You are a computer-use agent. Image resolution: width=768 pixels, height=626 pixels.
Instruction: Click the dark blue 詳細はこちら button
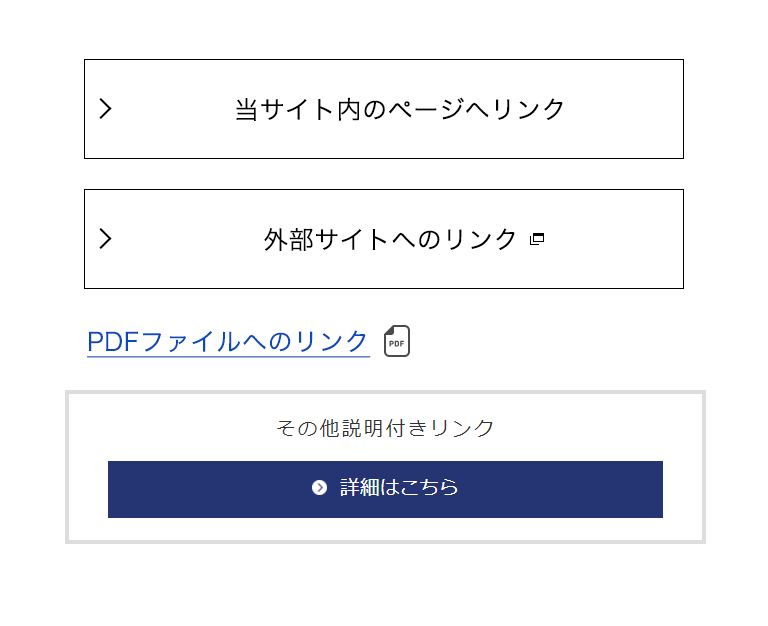point(385,489)
